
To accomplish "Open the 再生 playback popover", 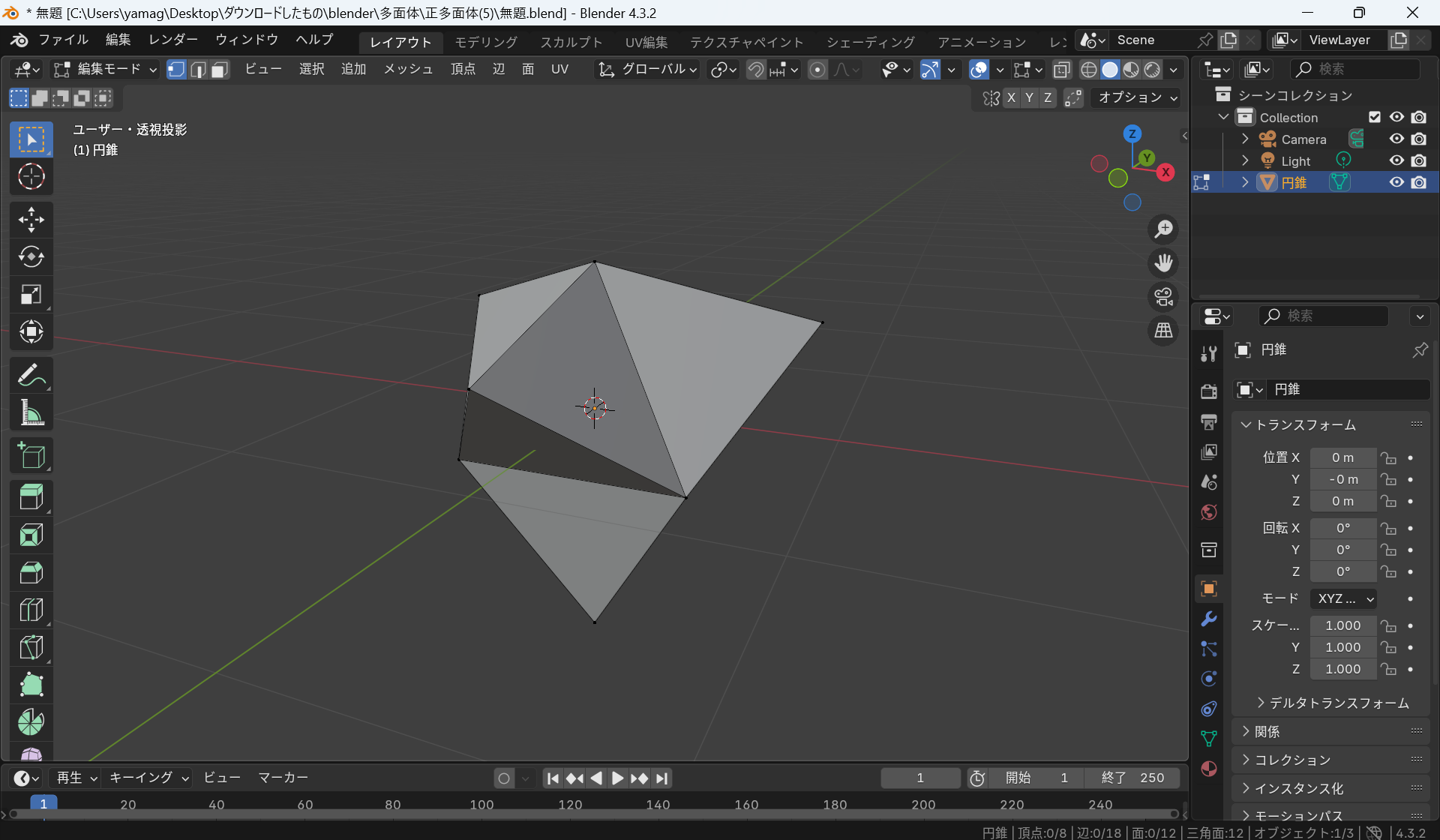I will 76,778.
